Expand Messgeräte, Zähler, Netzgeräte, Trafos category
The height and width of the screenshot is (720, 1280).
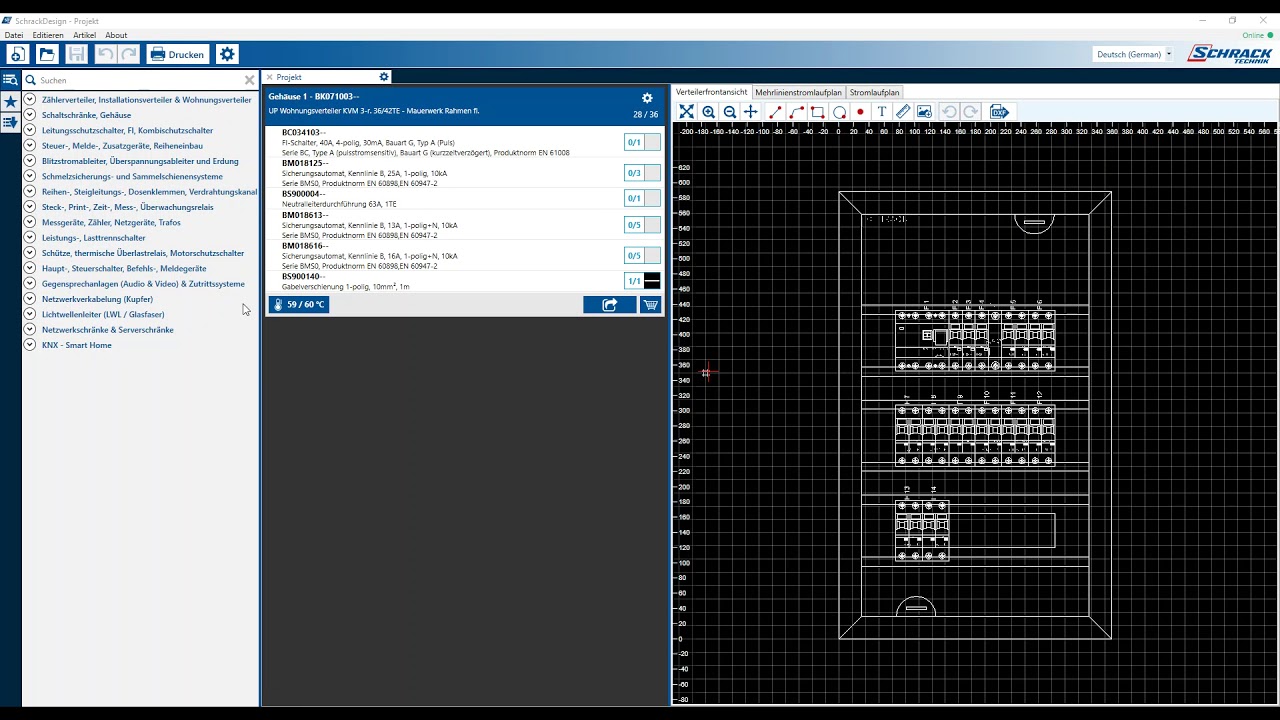coord(30,222)
